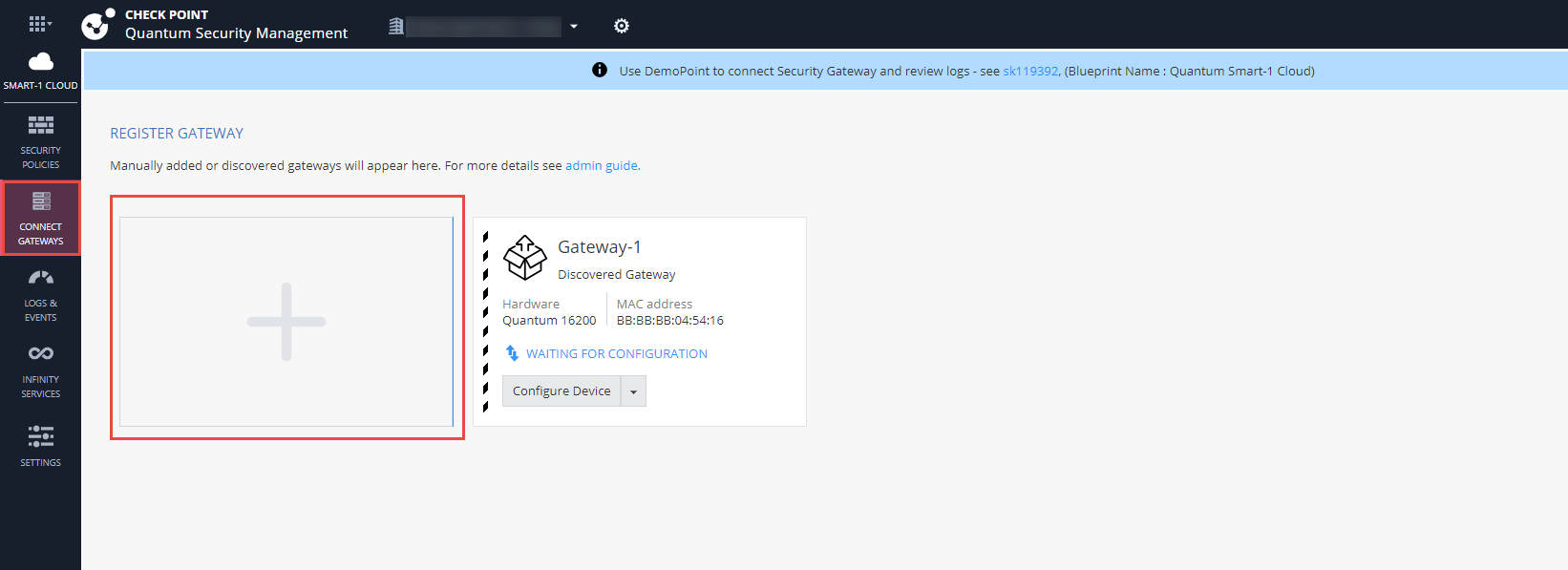Open the Settings sidebar item
This screenshot has width=1568, height=570.
tap(40, 446)
